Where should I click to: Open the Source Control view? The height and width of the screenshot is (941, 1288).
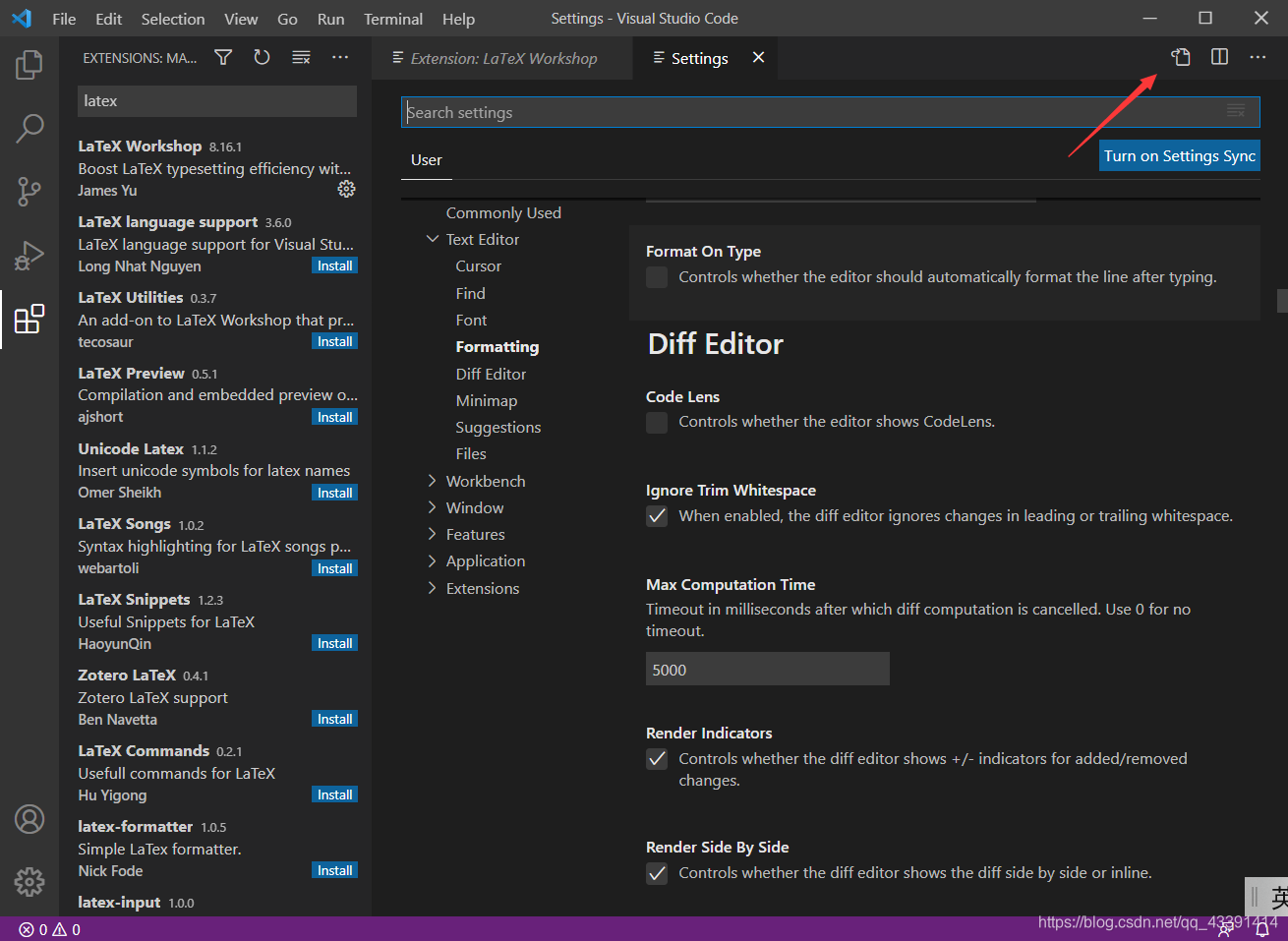pyautogui.click(x=29, y=192)
